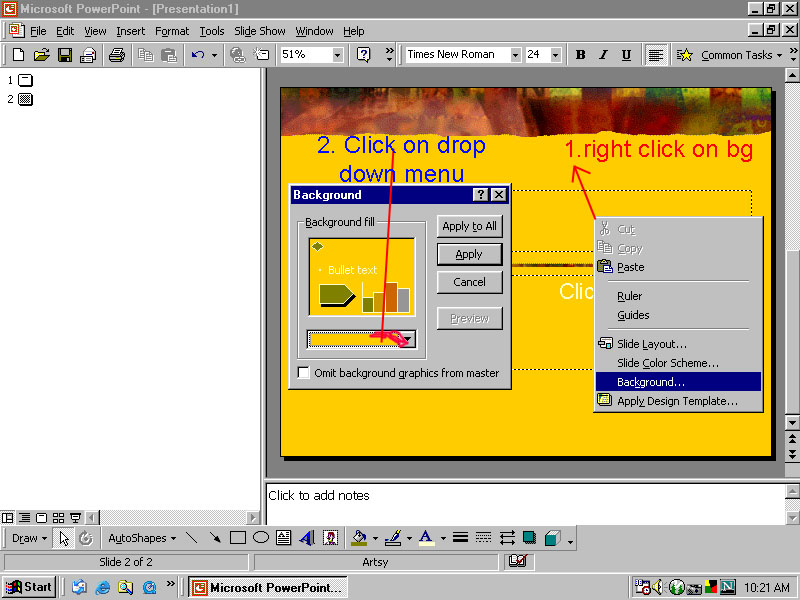Switch to Outline View button
This screenshot has width=800, height=600.
24,518
